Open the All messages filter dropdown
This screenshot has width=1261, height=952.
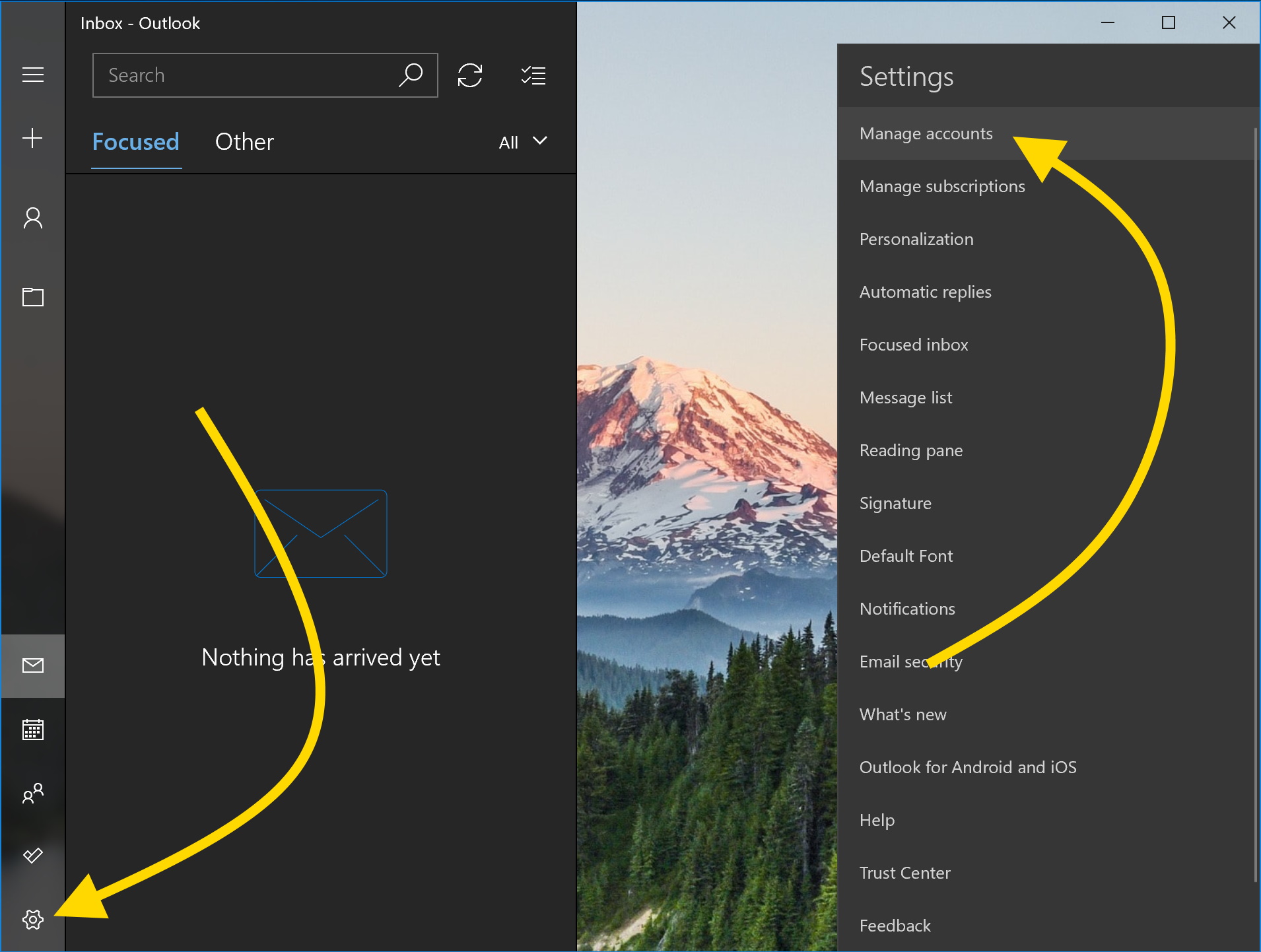tap(522, 142)
